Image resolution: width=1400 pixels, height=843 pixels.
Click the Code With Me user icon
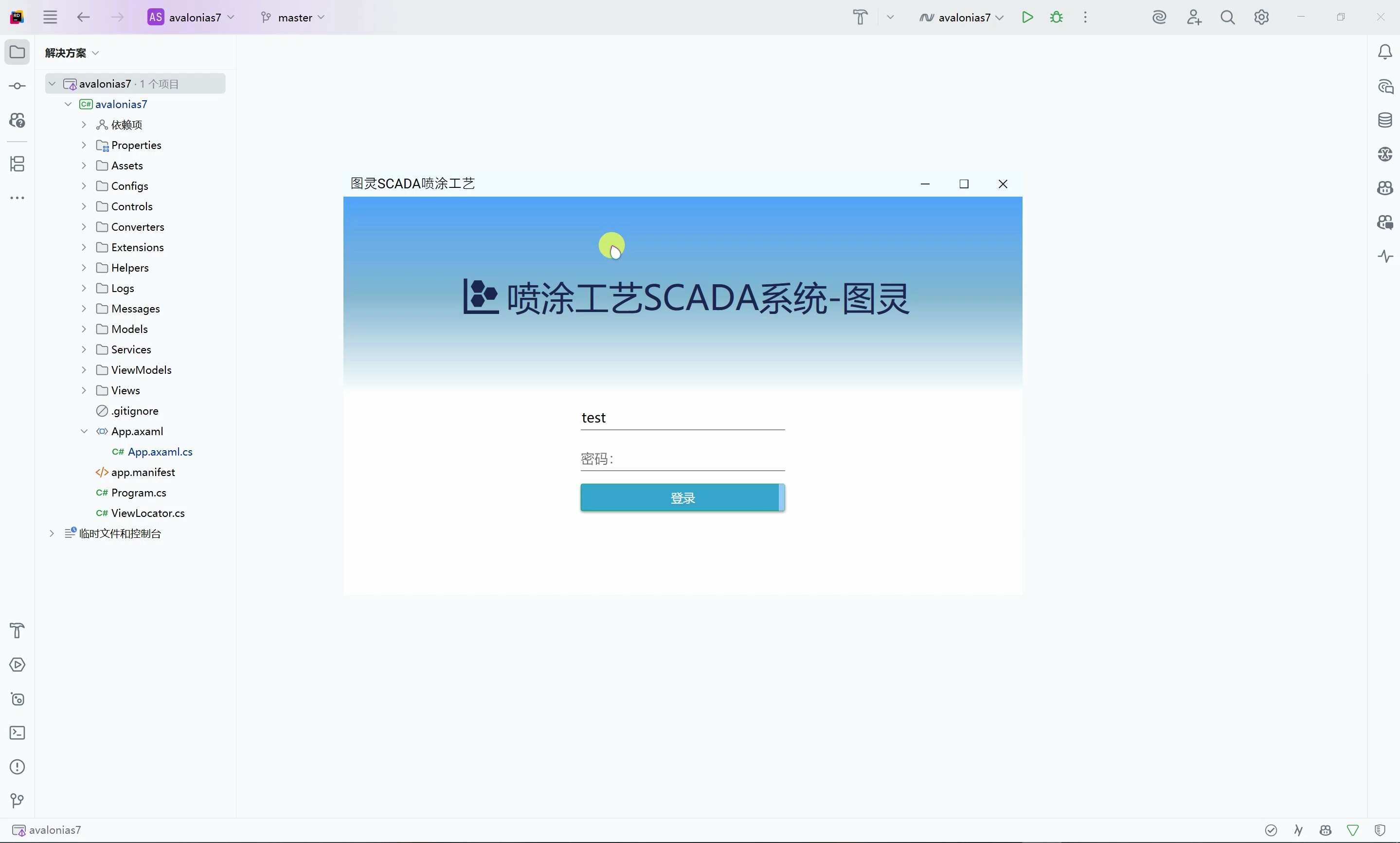[1194, 17]
